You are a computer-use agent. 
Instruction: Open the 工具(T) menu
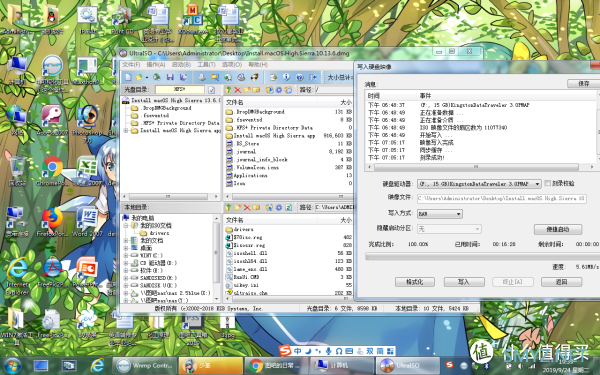click(x=207, y=65)
